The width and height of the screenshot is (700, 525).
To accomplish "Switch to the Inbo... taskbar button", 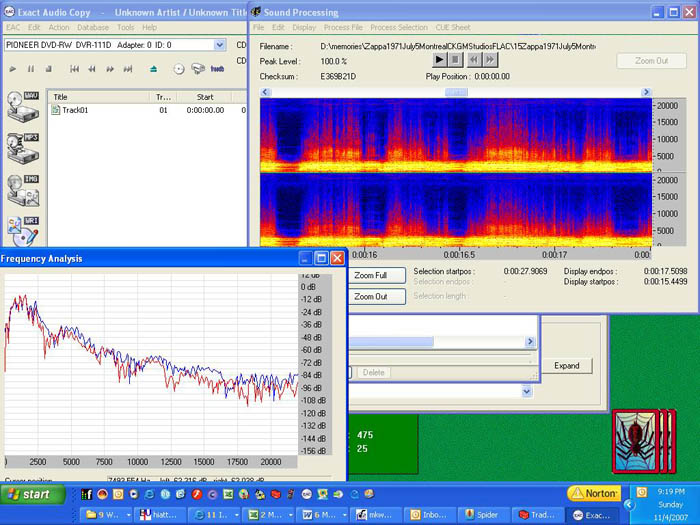I will [x=429, y=515].
